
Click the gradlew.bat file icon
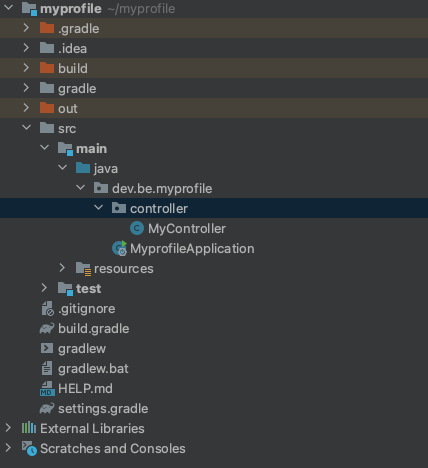(x=47, y=368)
